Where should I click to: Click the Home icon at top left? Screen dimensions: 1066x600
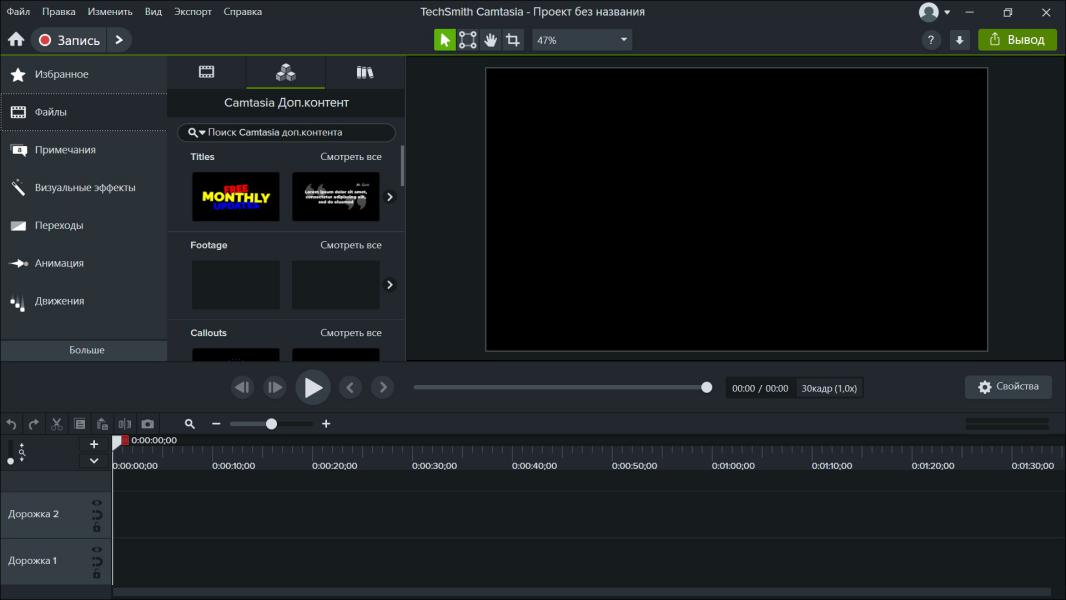point(16,40)
